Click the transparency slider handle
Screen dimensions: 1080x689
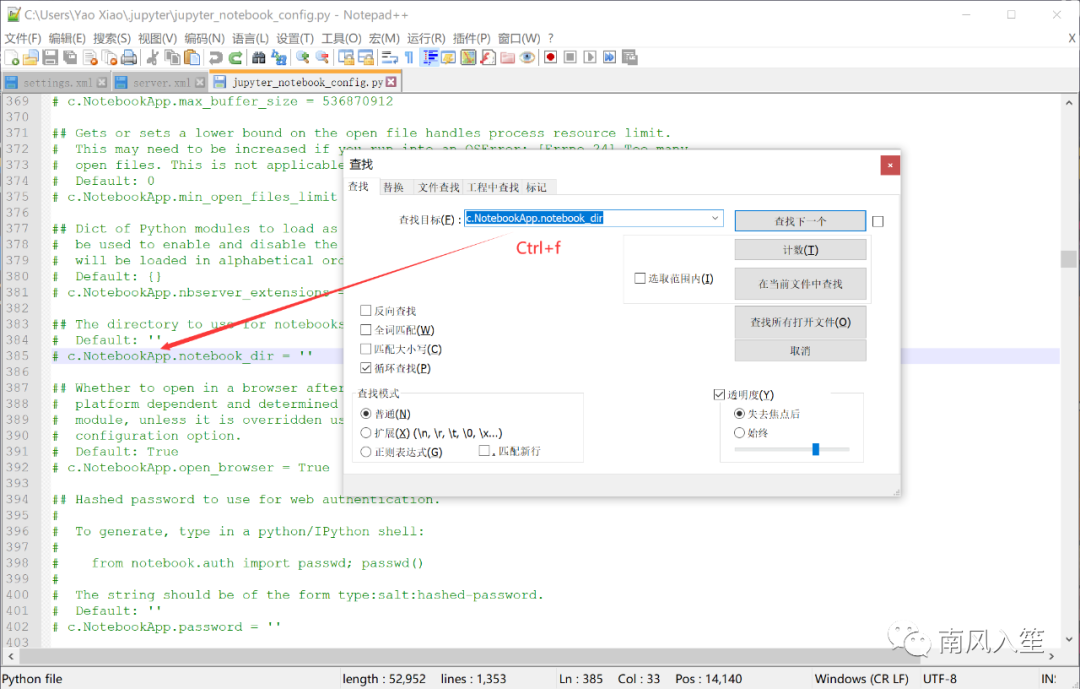pyautogui.click(x=816, y=449)
